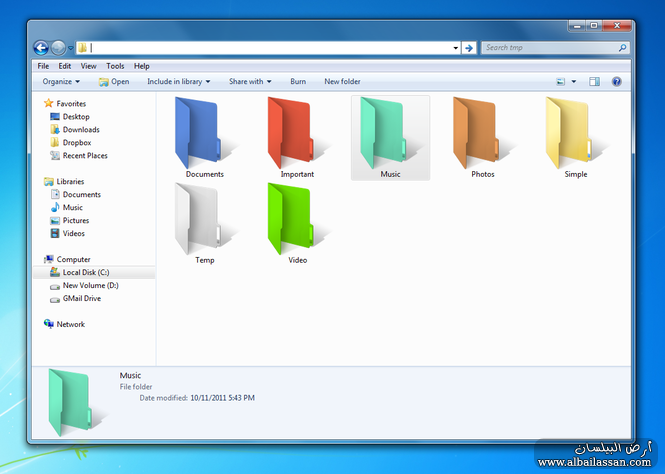The height and width of the screenshot is (474, 665).
Task: Open the File menu
Action: pos(43,66)
